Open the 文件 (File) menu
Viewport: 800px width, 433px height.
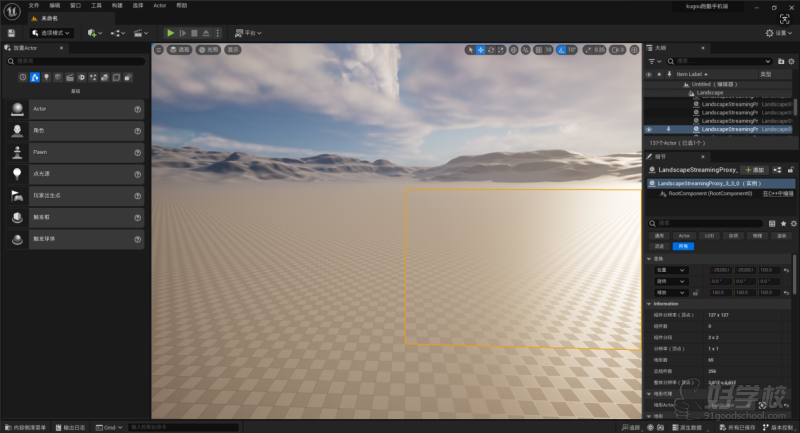[x=33, y=5]
